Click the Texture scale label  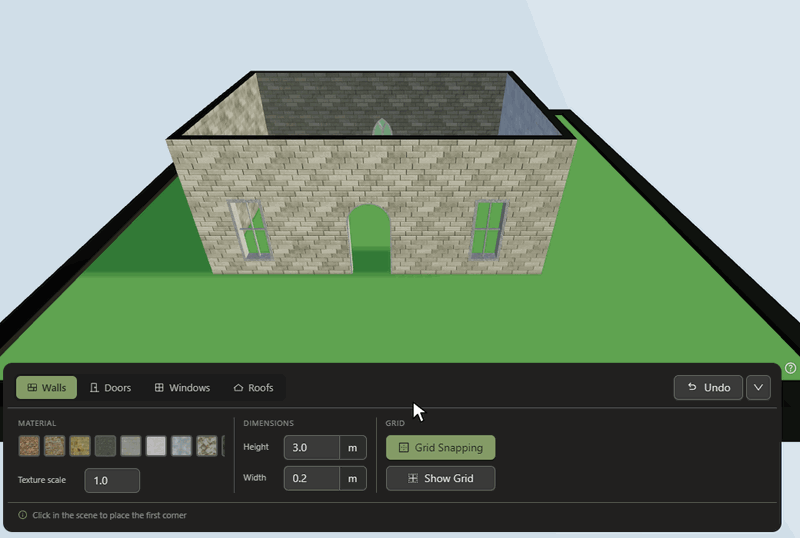click(x=42, y=480)
